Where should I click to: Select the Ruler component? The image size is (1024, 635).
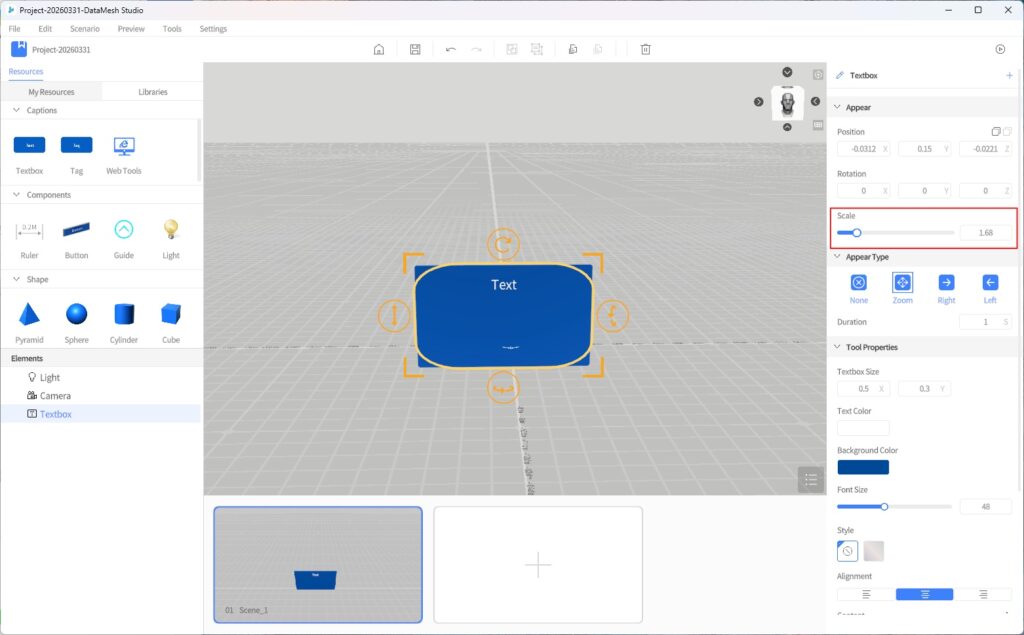click(29, 230)
